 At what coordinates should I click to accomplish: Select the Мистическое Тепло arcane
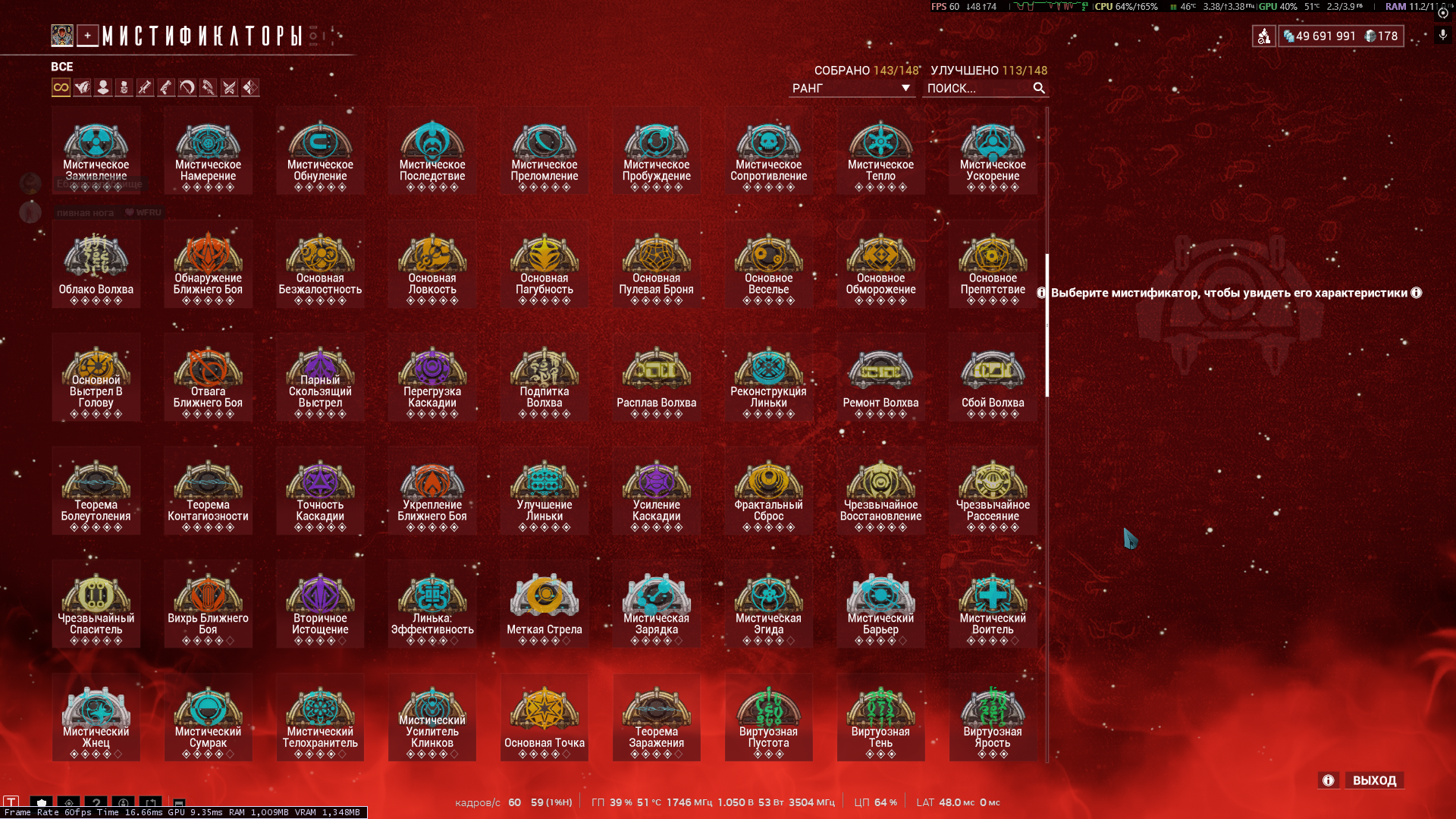pos(881,150)
